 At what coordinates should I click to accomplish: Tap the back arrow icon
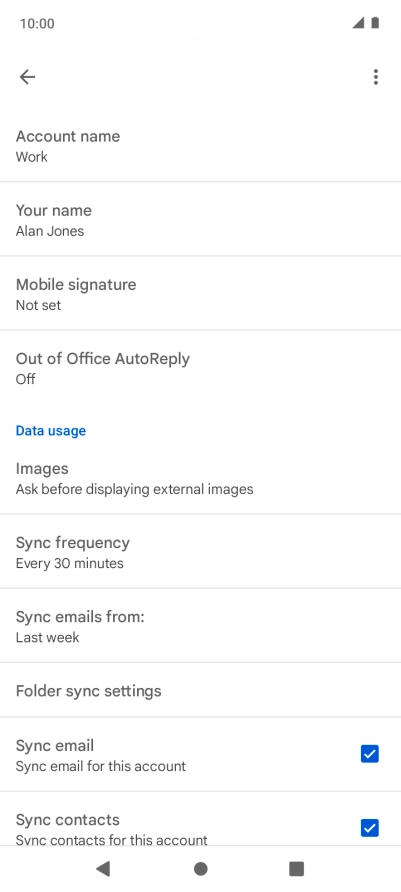coord(27,77)
